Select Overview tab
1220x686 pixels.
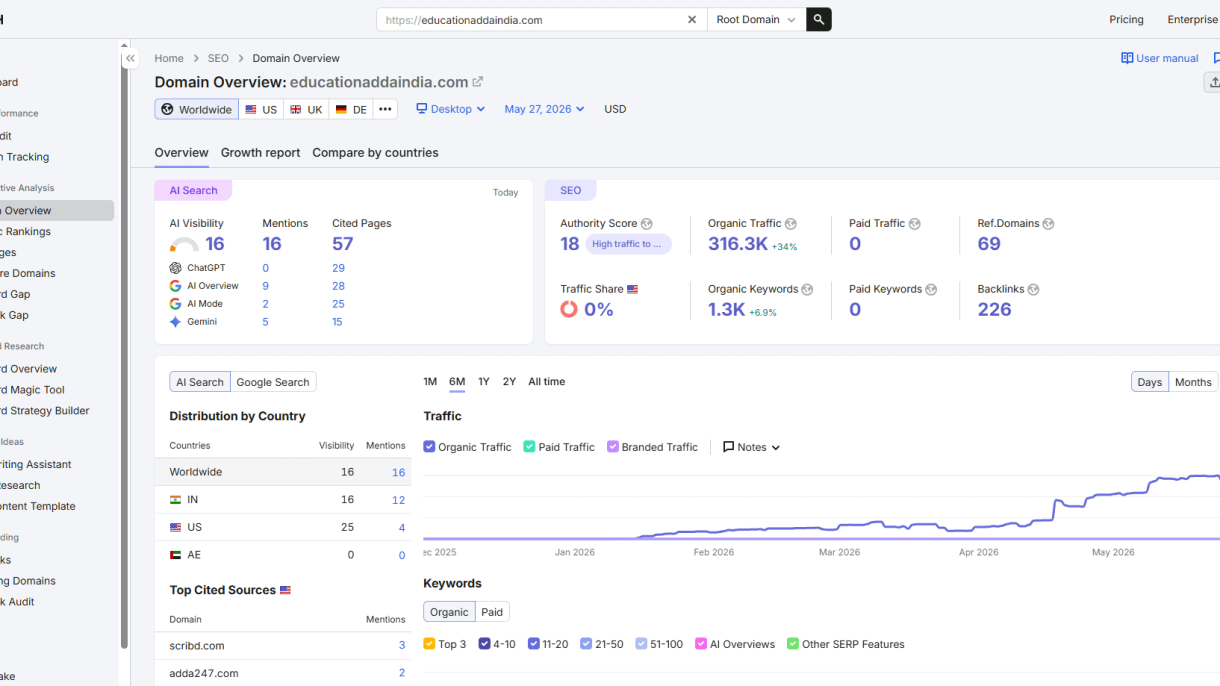(x=181, y=153)
